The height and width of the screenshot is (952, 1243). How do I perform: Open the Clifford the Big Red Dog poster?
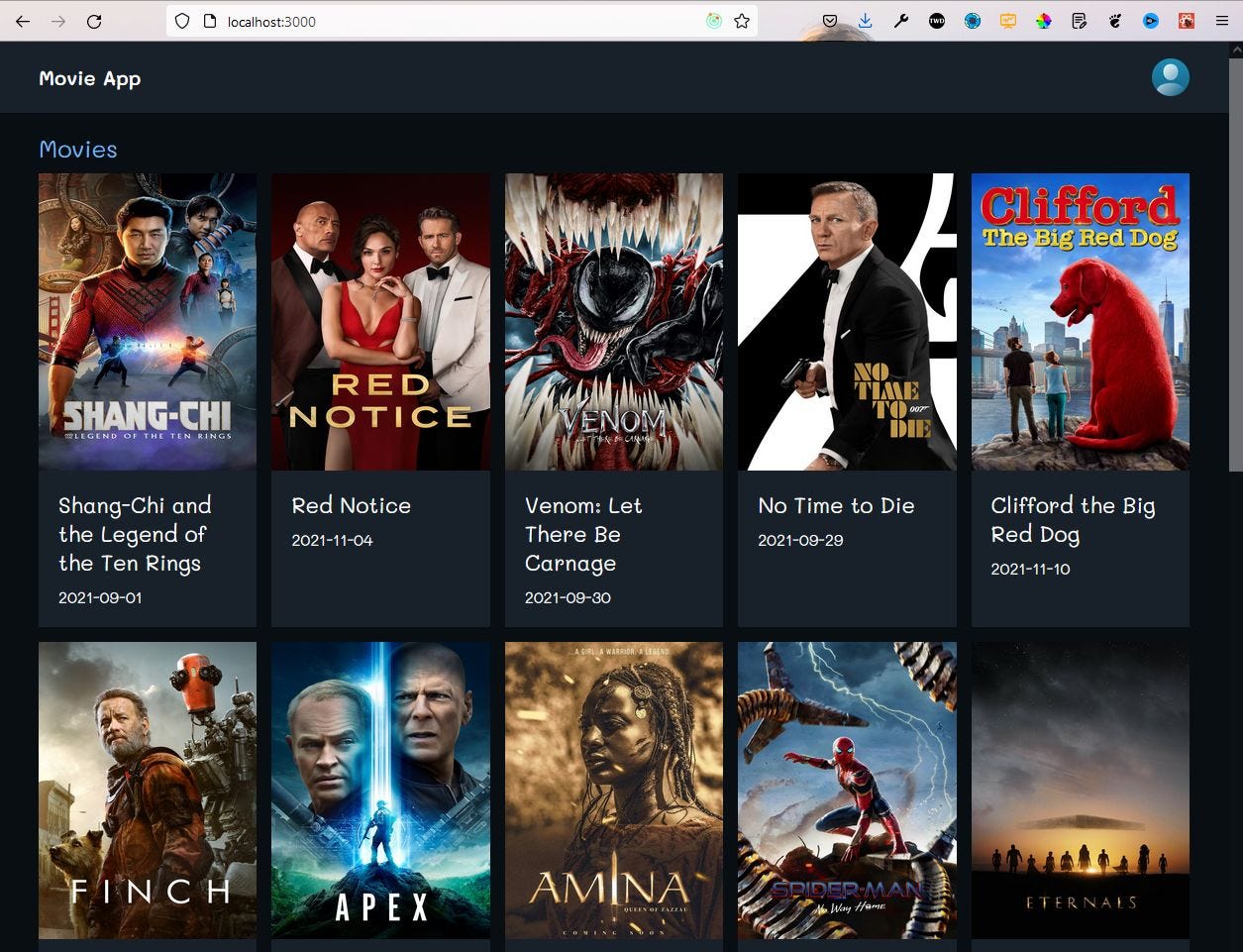point(1081,322)
